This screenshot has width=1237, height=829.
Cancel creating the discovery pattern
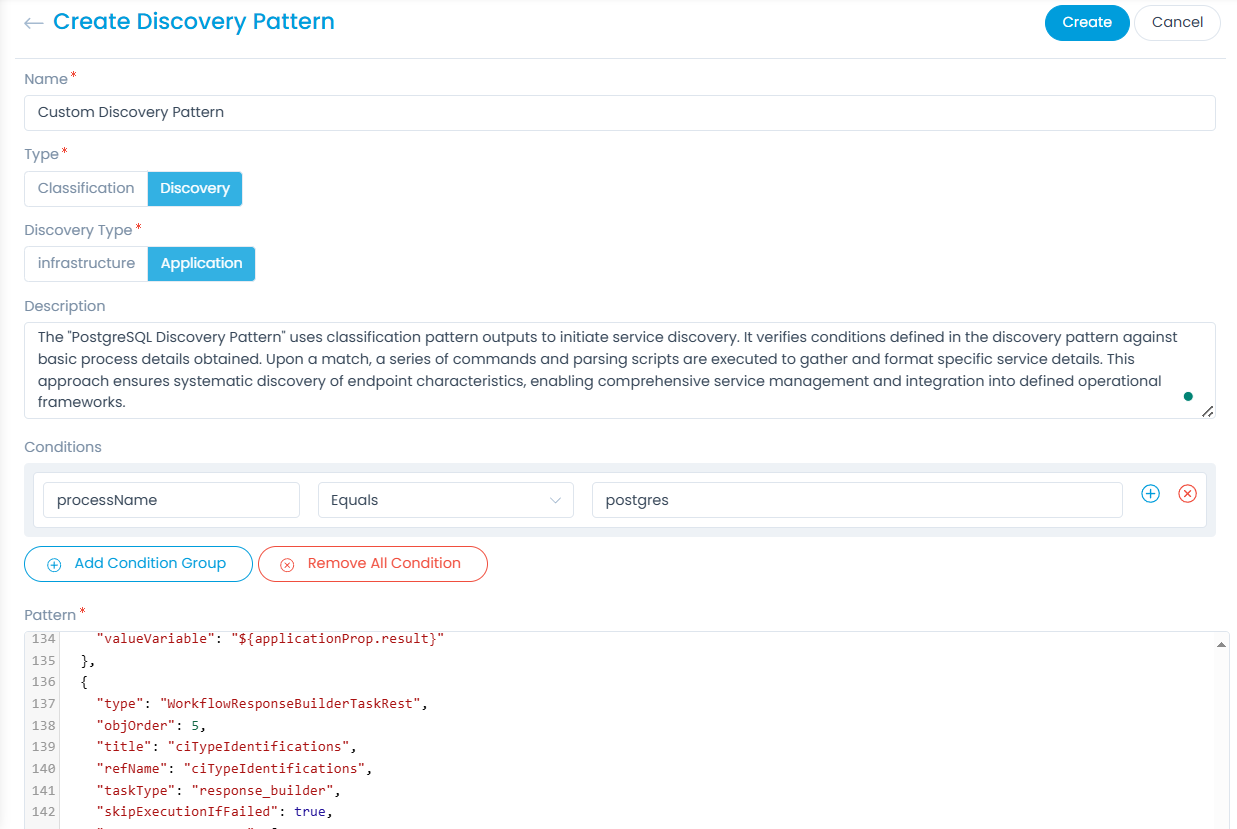click(x=1177, y=23)
